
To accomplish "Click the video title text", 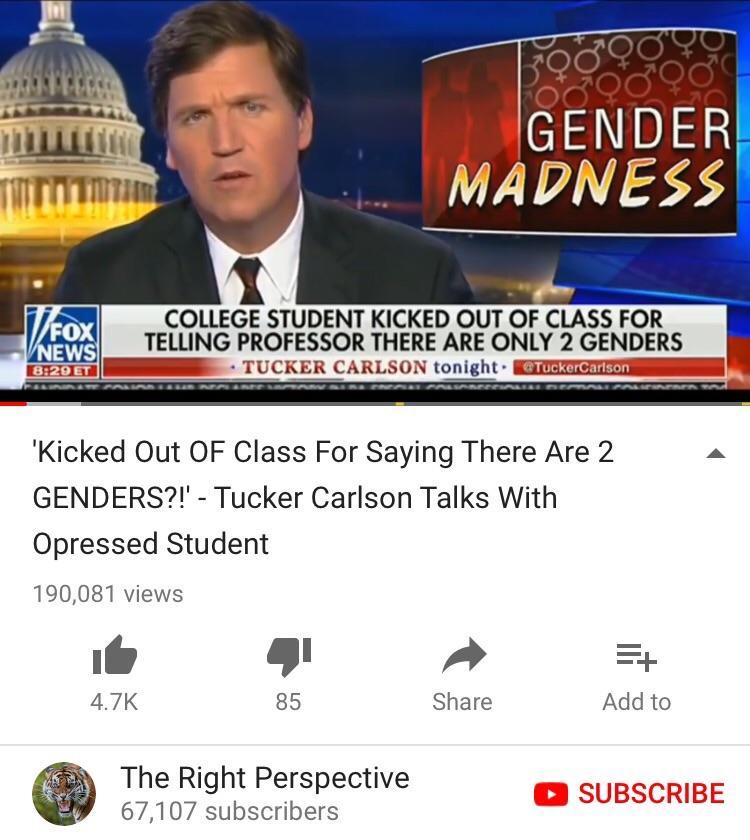I will click(x=323, y=498).
